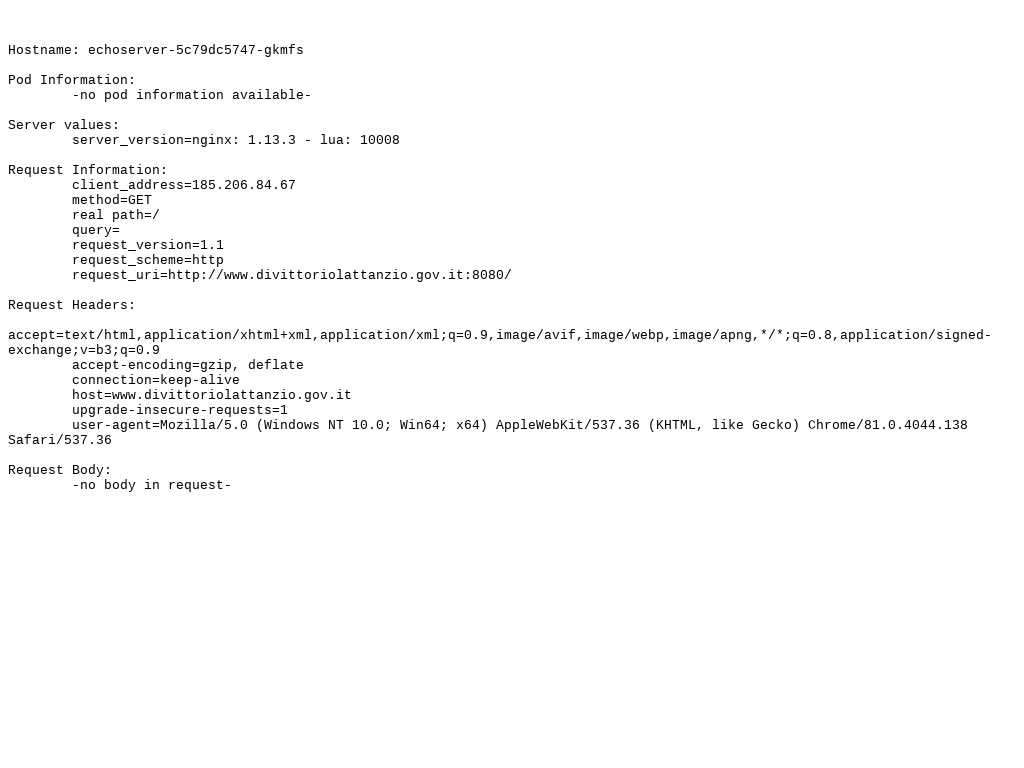Click the method=GET line
The height and width of the screenshot is (768, 1024).
pyautogui.click(x=112, y=200)
